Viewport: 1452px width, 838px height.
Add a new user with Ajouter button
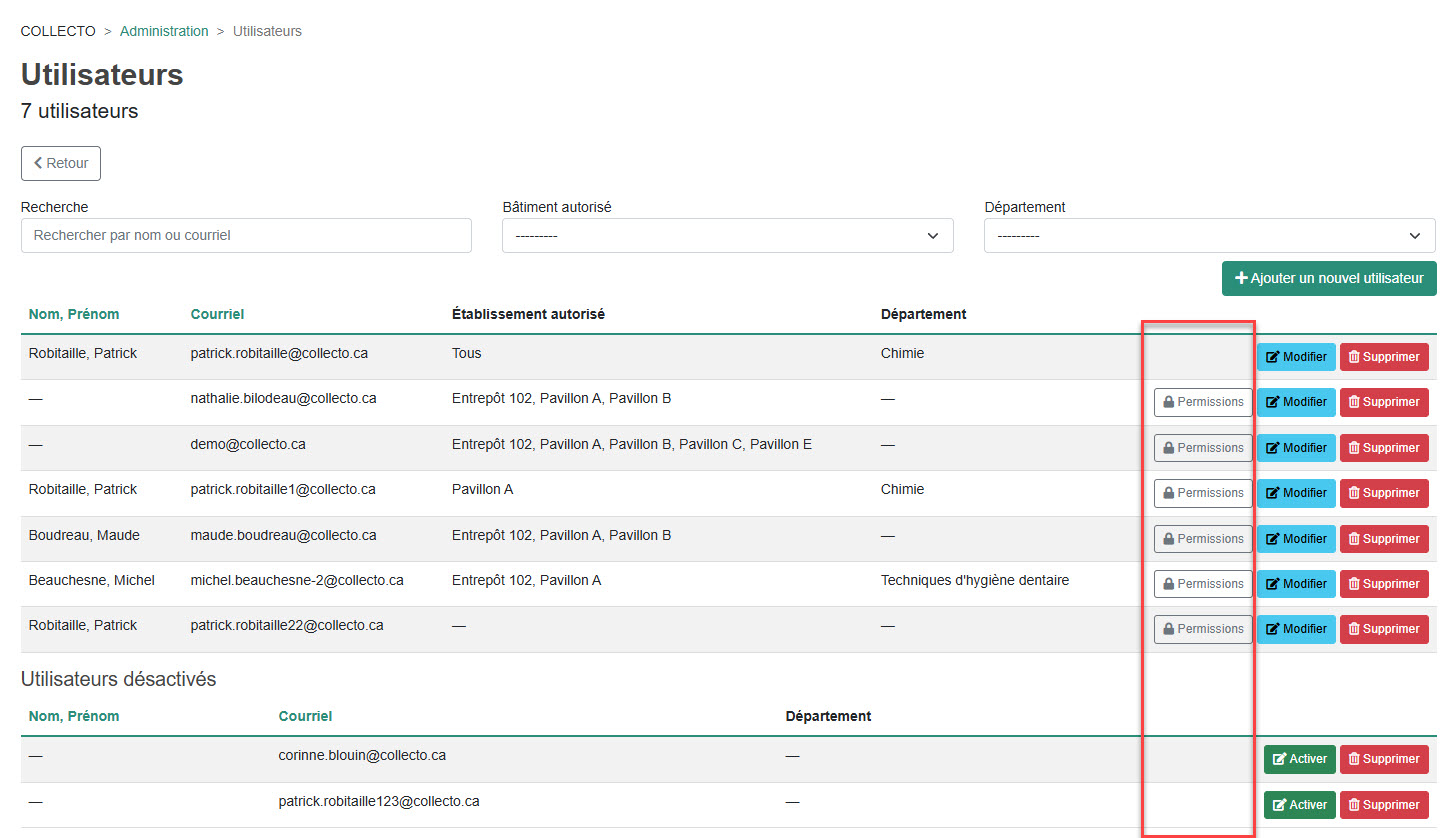pyautogui.click(x=1329, y=278)
